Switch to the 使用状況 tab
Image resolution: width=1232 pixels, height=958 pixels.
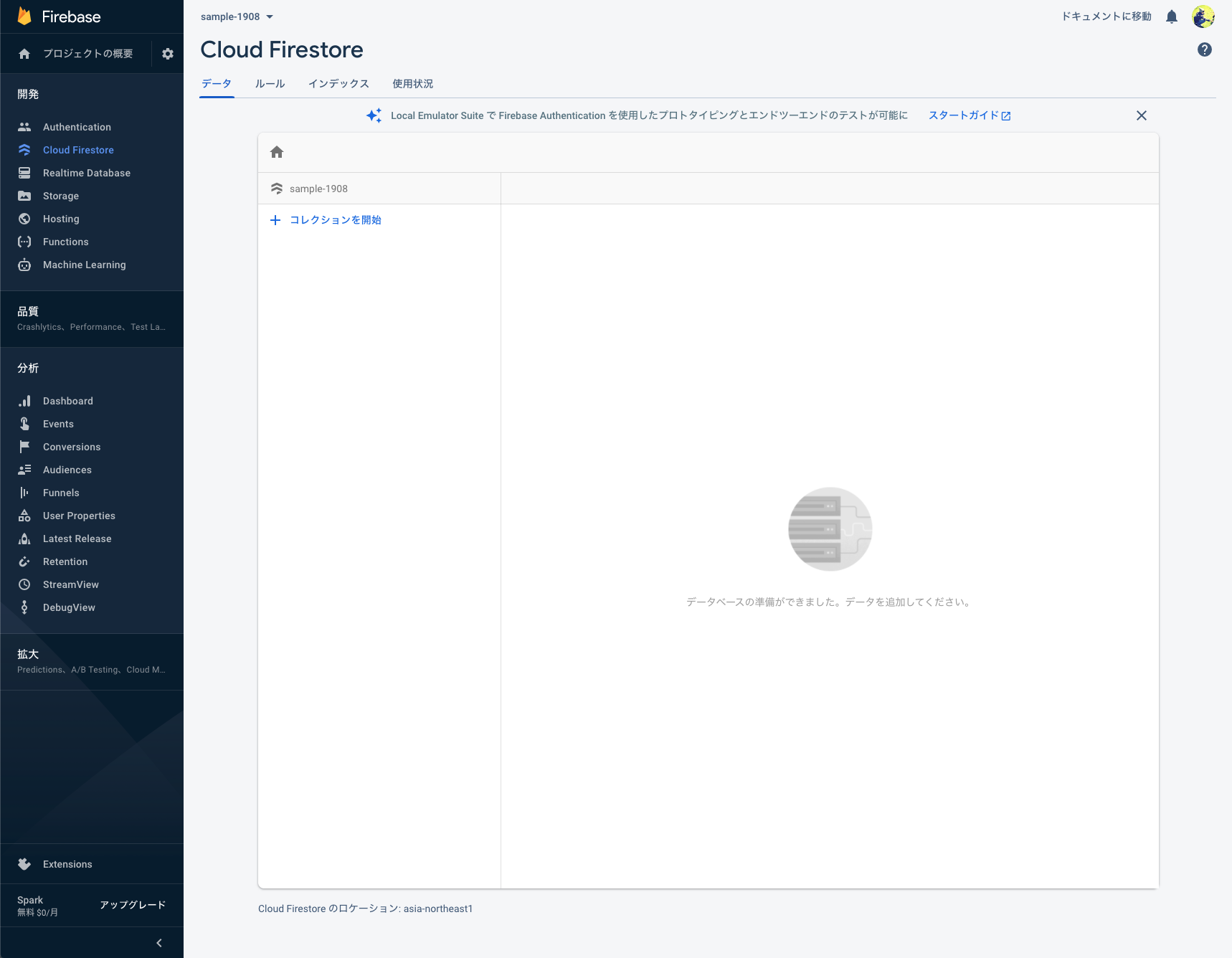click(413, 84)
